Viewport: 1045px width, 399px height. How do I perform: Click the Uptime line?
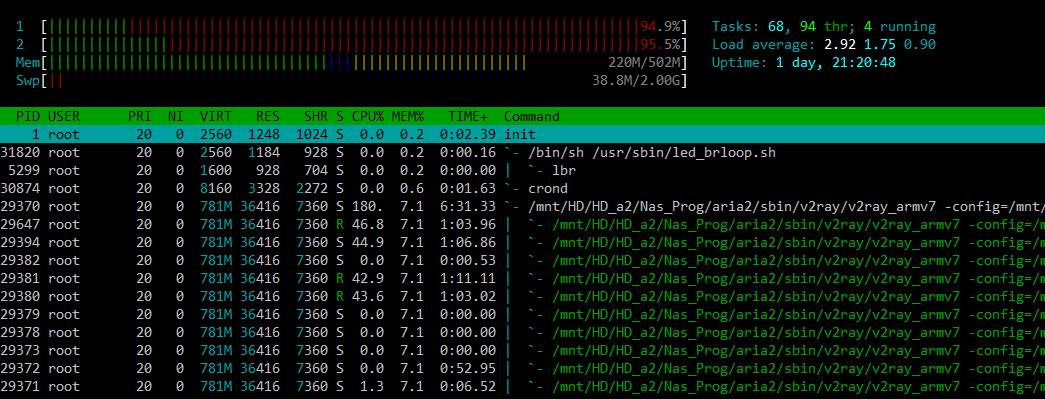pos(804,63)
